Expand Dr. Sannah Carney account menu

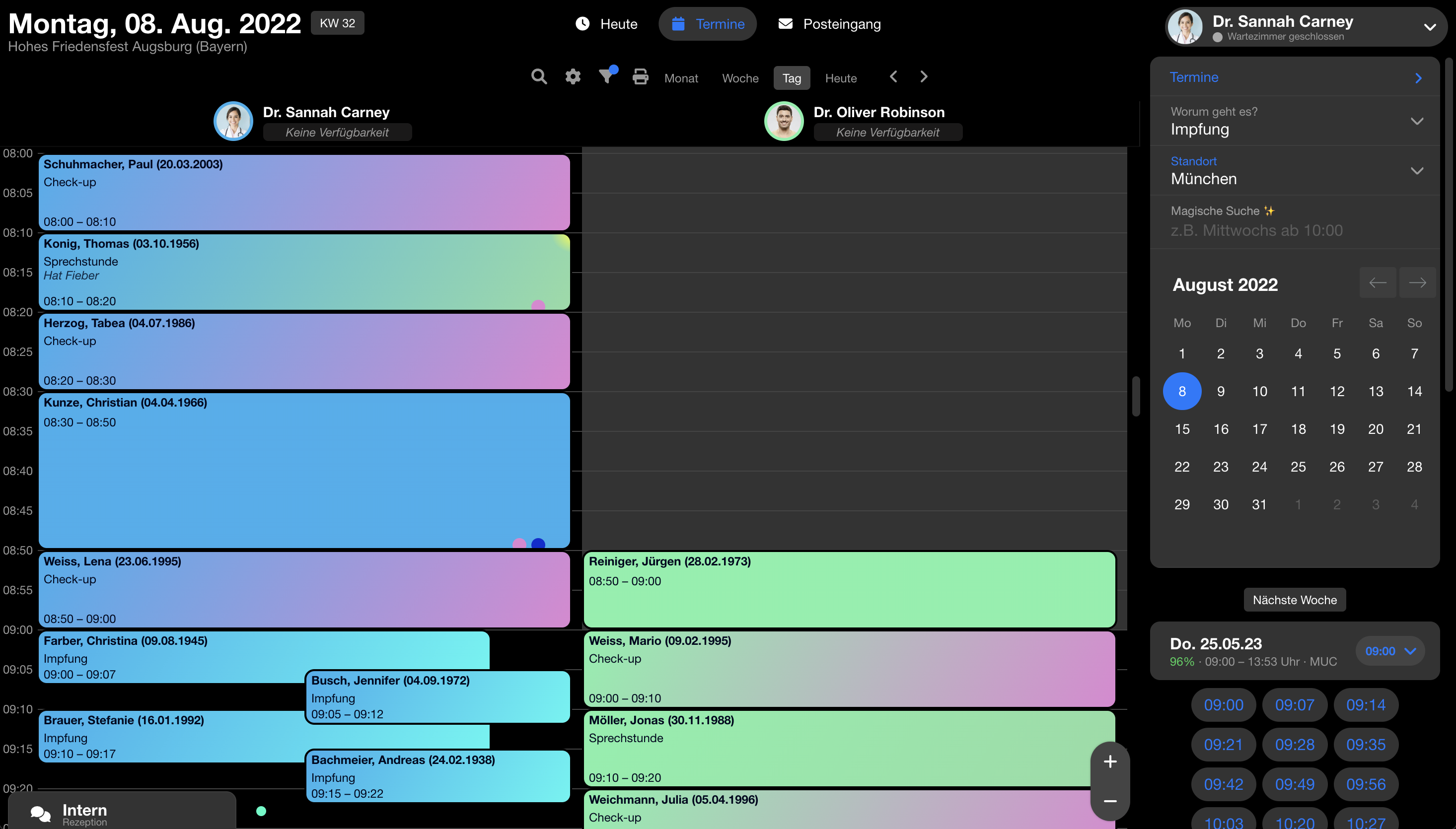tap(1429, 27)
